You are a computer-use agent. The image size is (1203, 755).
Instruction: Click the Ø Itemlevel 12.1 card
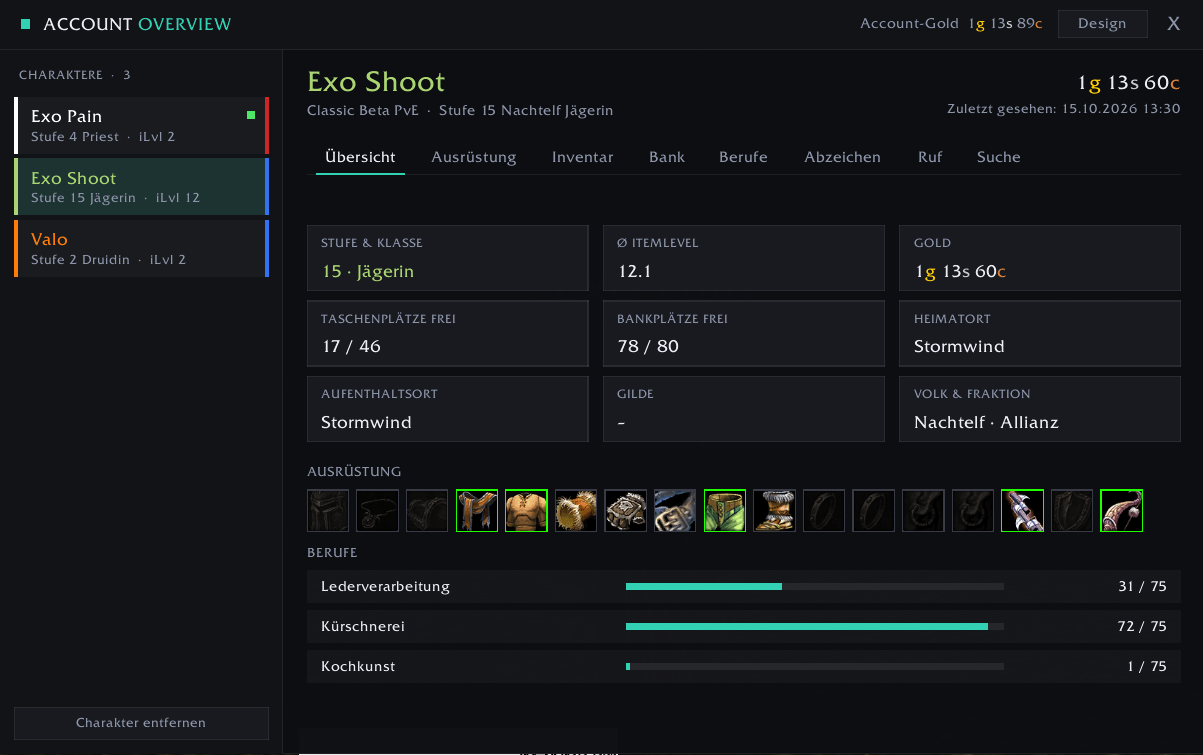(744, 258)
